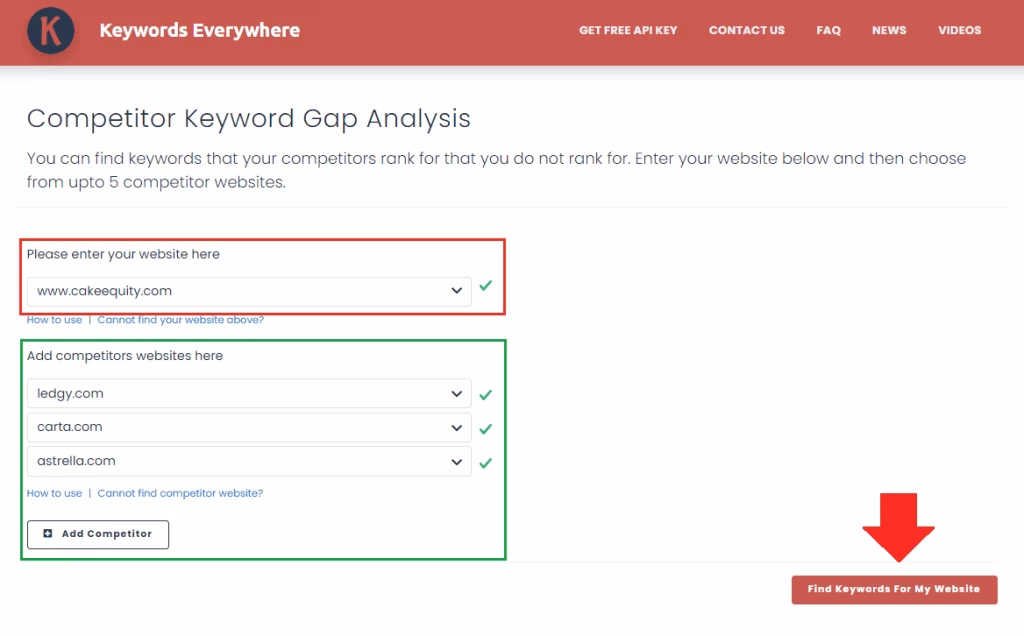The height and width of the screenshot is (636, 1024).
Task: Click the dropdown chevron in the ledgy.com field
Action: [x=456, y=393]
